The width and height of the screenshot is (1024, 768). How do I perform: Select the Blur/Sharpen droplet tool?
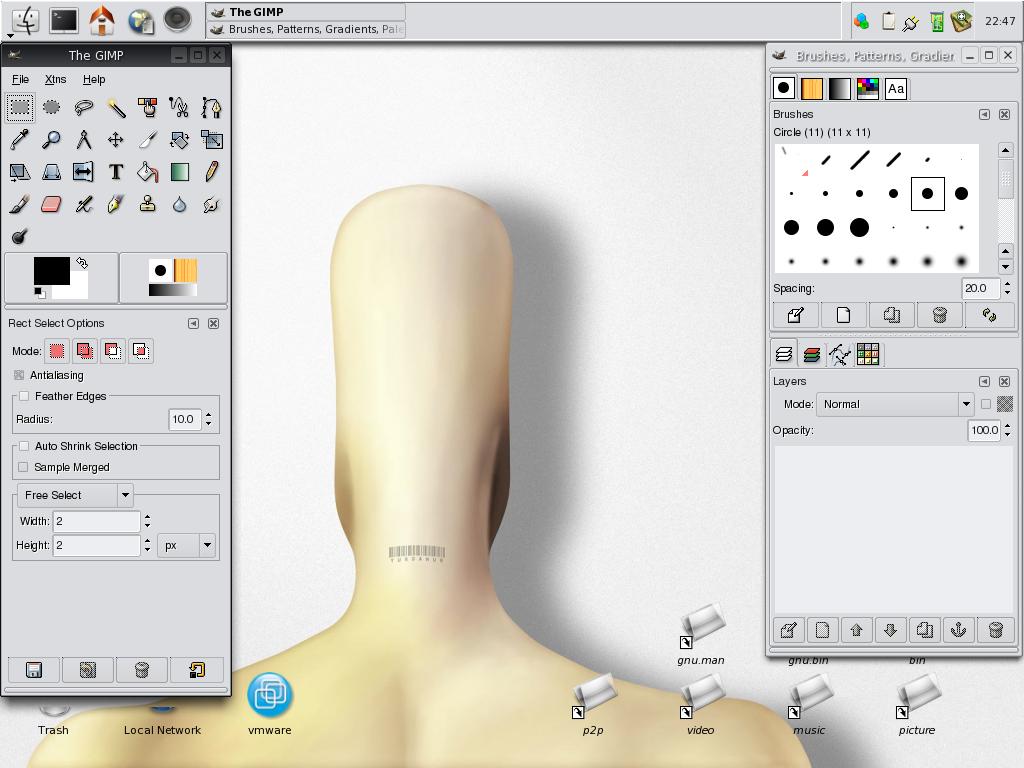pyautogui.click(x=180, y=204)
